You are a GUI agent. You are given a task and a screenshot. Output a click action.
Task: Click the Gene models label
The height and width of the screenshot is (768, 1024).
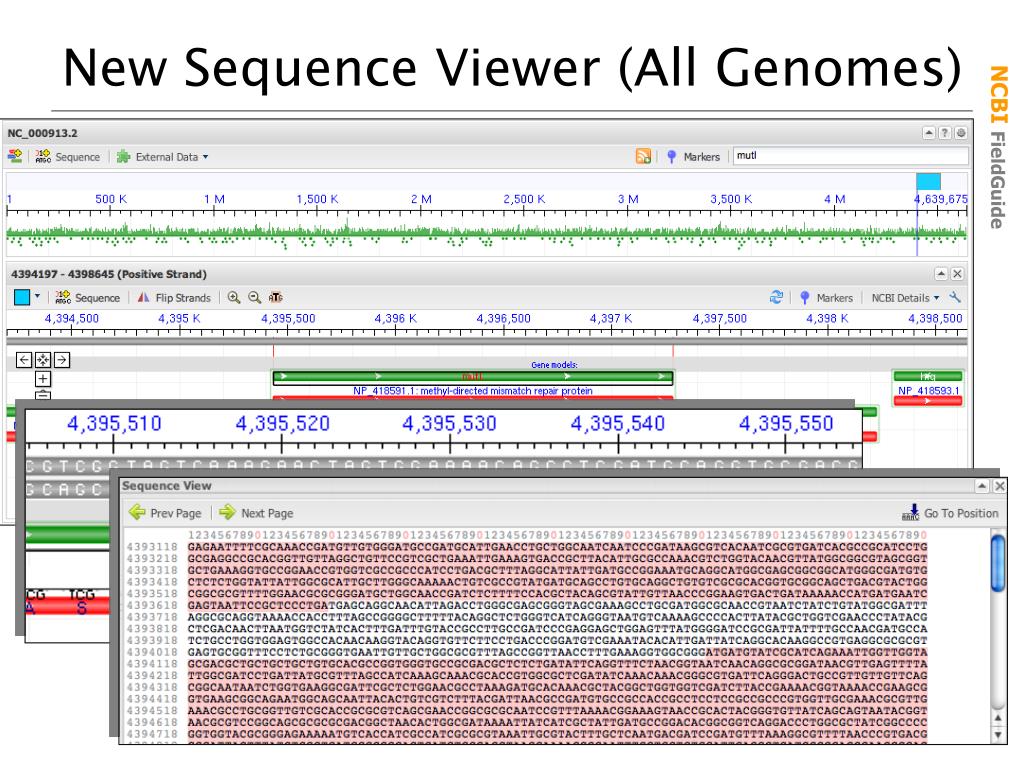tap(554, 364)
